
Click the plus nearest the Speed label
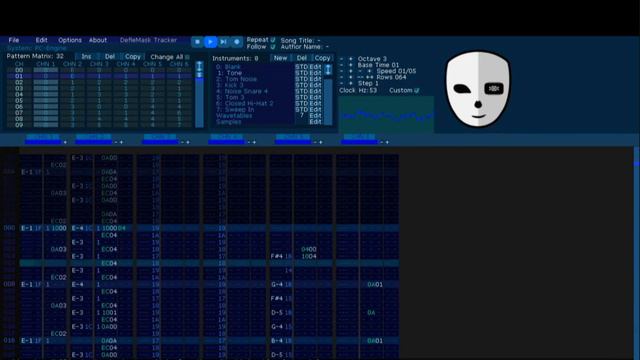(369, 71)
